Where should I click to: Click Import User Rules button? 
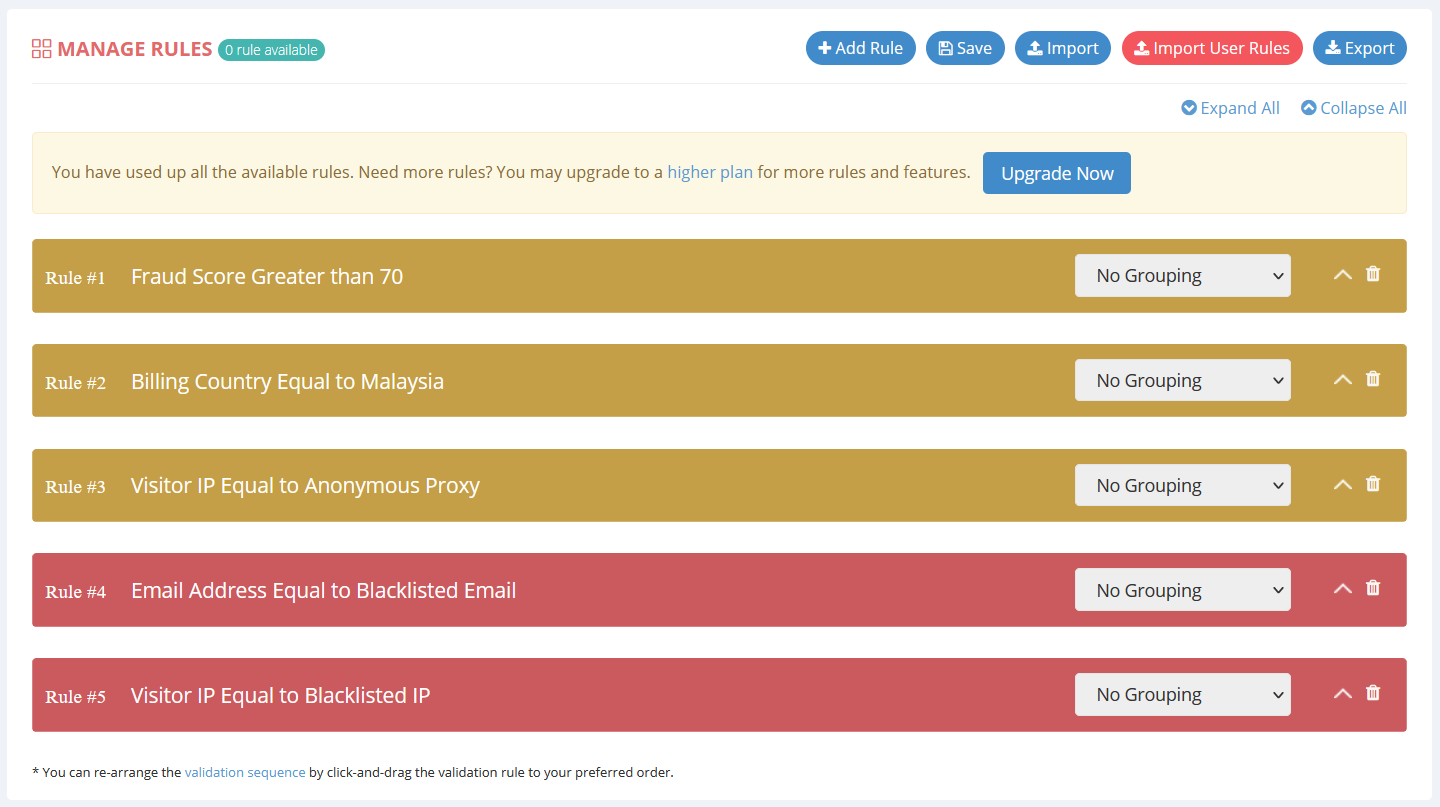(x=1212, y=48)
